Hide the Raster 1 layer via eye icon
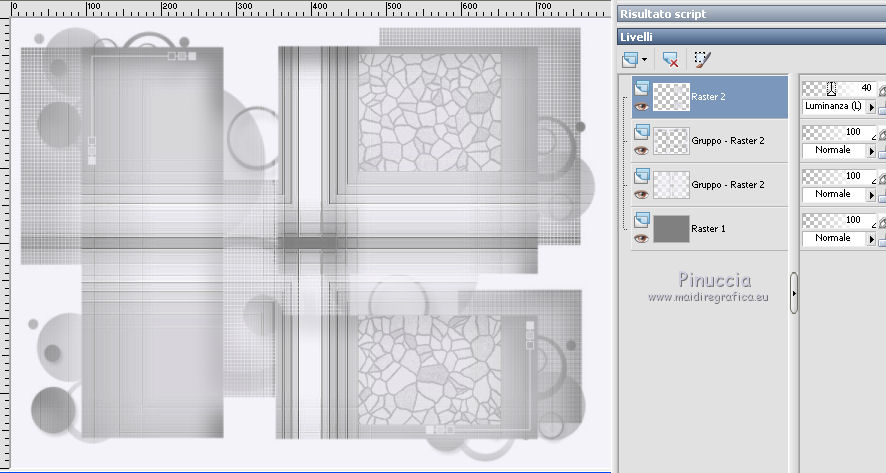Viewport: 886px width, 473px height. 641,238
